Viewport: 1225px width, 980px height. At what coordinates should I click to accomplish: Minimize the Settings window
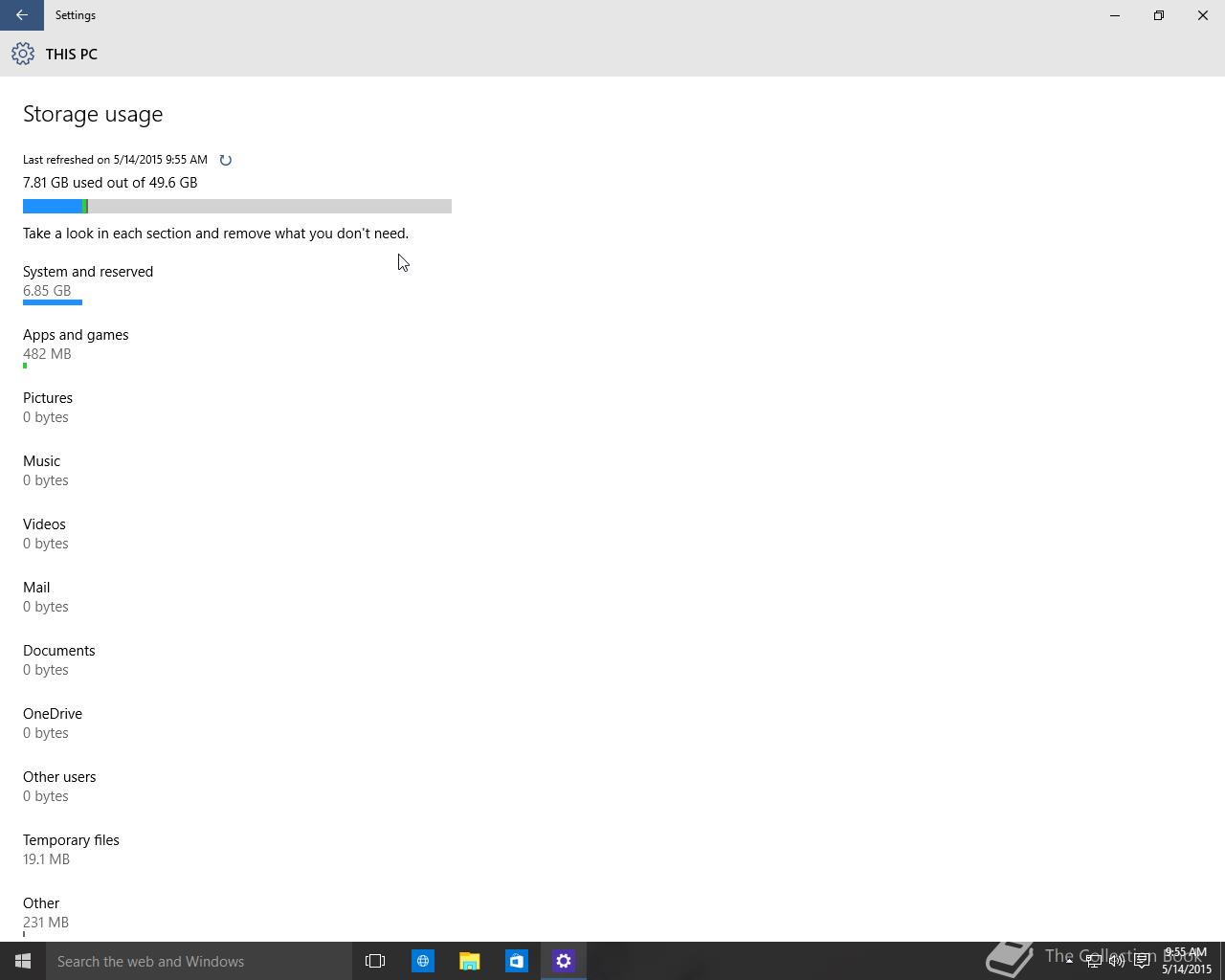(1115, 15)
